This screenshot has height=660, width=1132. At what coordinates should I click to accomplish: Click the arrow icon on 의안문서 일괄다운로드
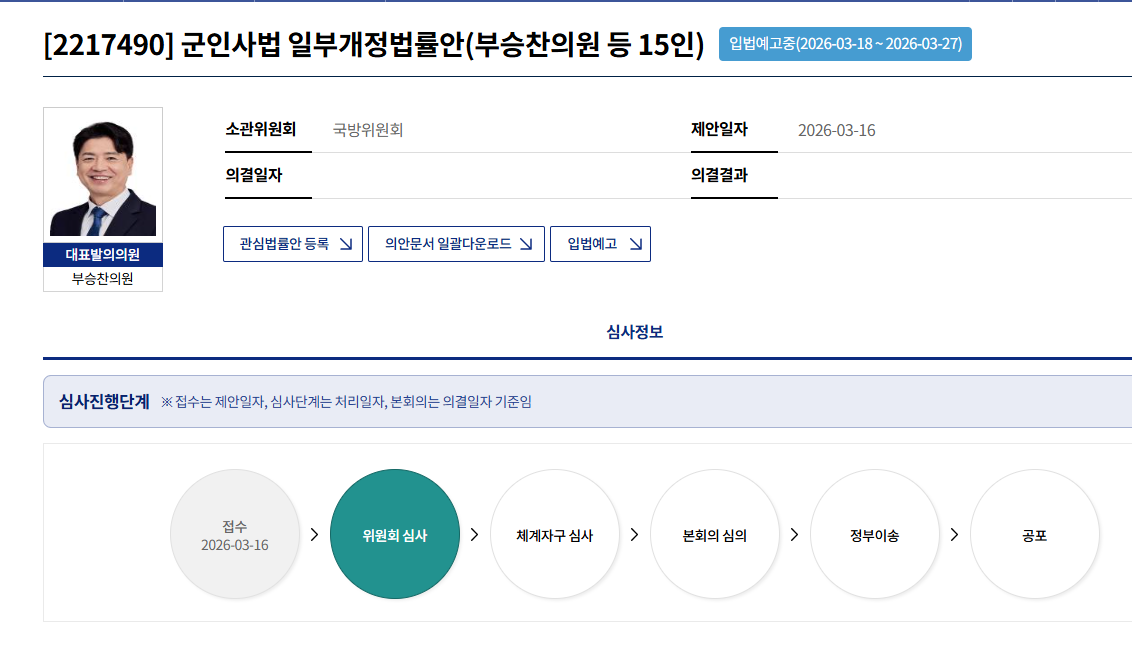pyautogui.click(x=527, y=244)
